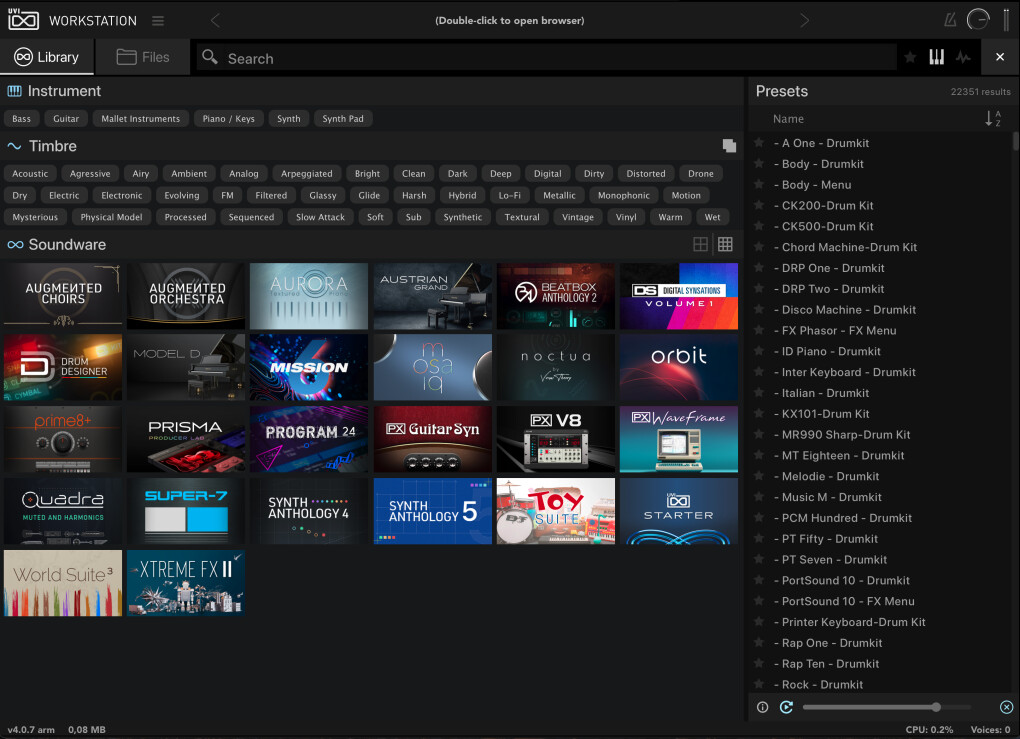Viewport: 1020px width, 739px height.
Task: Sort presets A to Z
Action: pos(993,118)
